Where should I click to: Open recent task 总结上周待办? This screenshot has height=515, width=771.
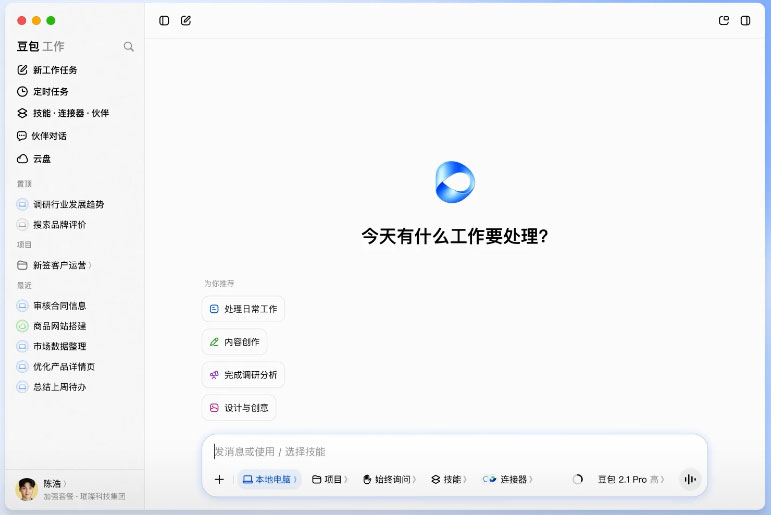(x=52, y=387)
